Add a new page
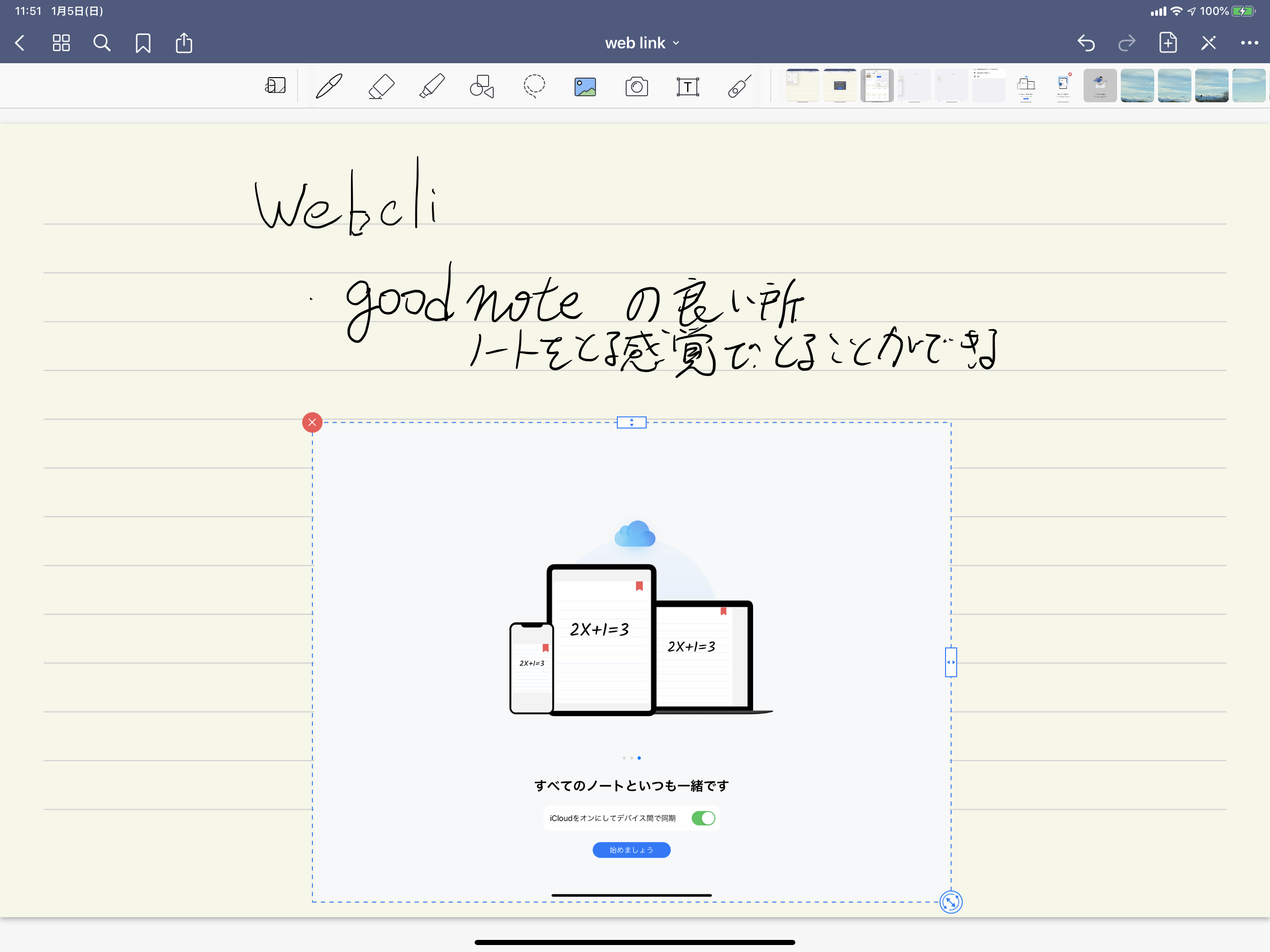 coord(1168,43)
